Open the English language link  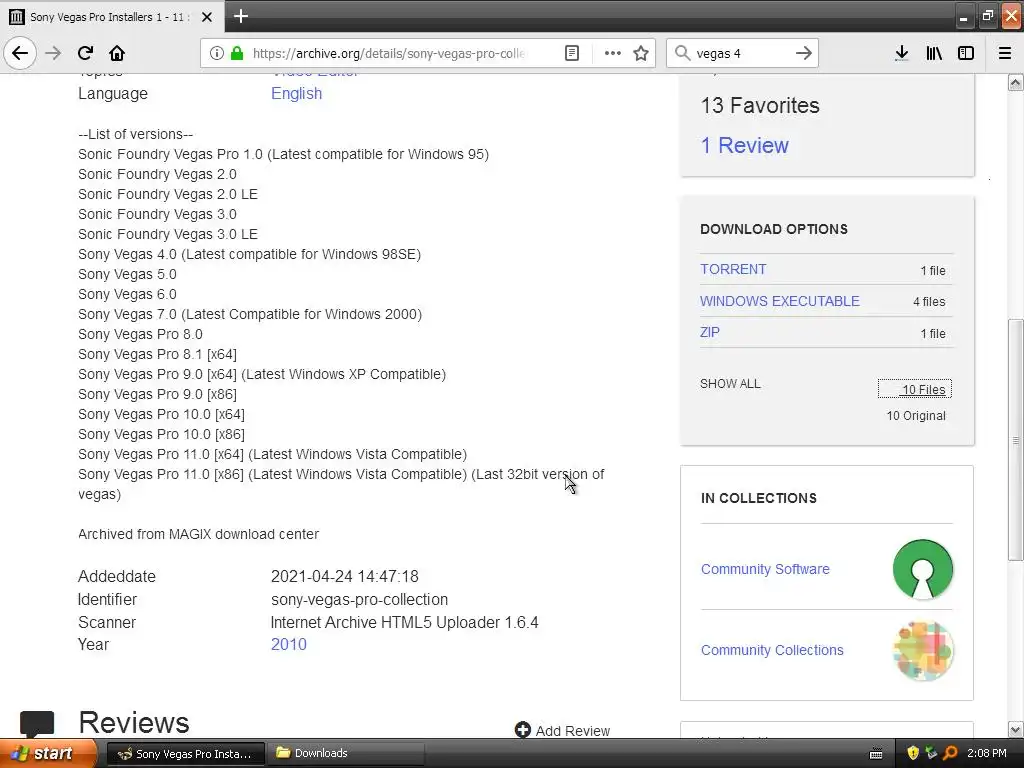[296, 93]
